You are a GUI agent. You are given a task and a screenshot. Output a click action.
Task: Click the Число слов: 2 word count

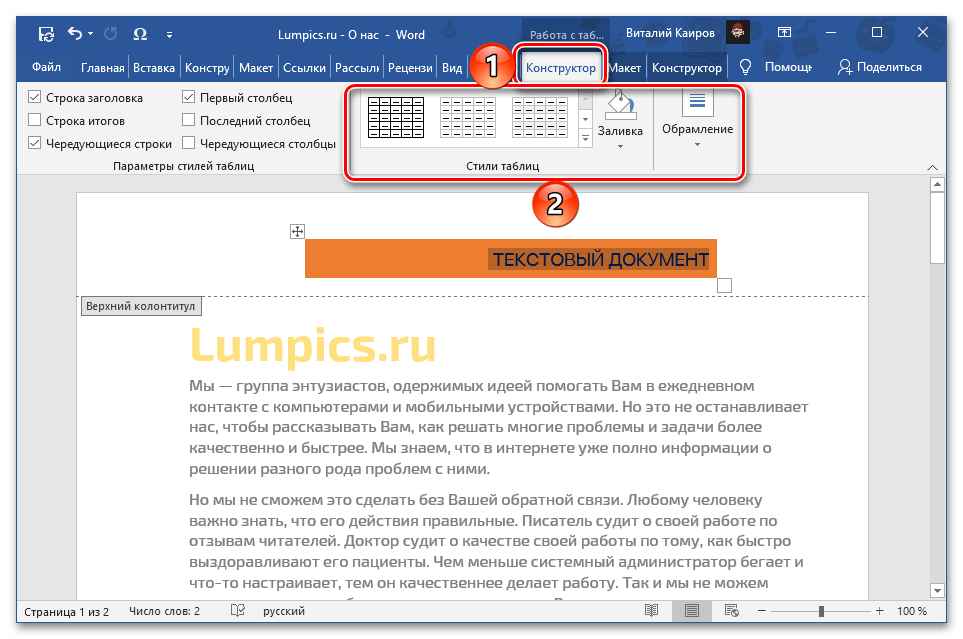tap(165, 611)
